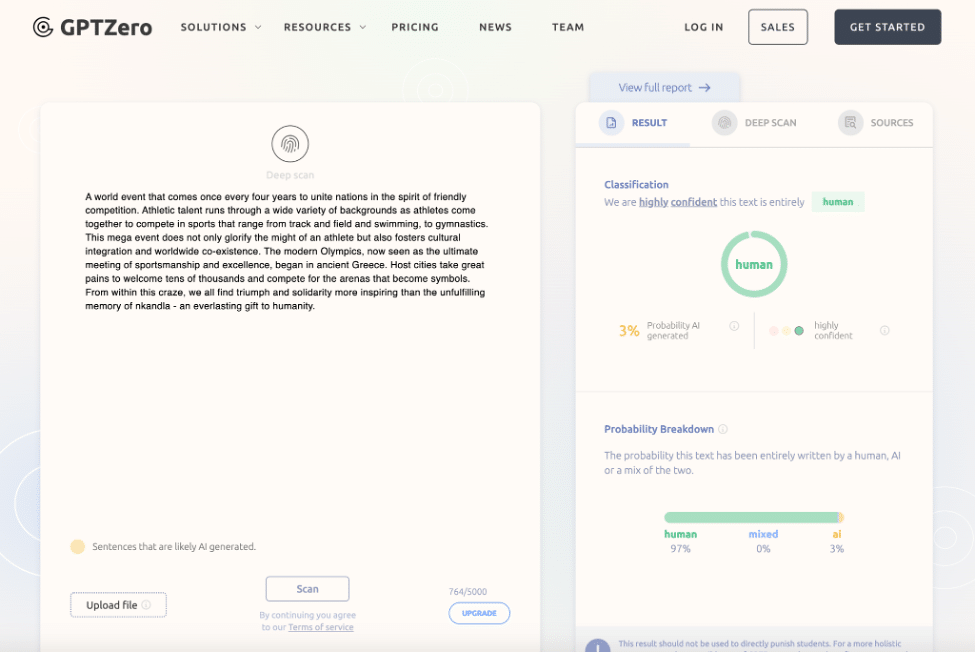The height and width of the screenshot is (652, 977).
Task: Click the Probability Breakdown info icon
Action: click(722, 428)
